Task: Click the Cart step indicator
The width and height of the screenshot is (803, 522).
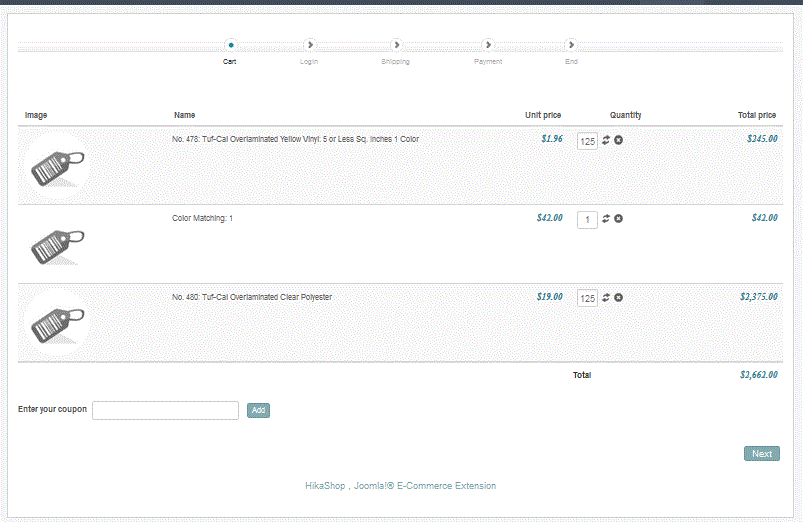Action: (231, 45)
